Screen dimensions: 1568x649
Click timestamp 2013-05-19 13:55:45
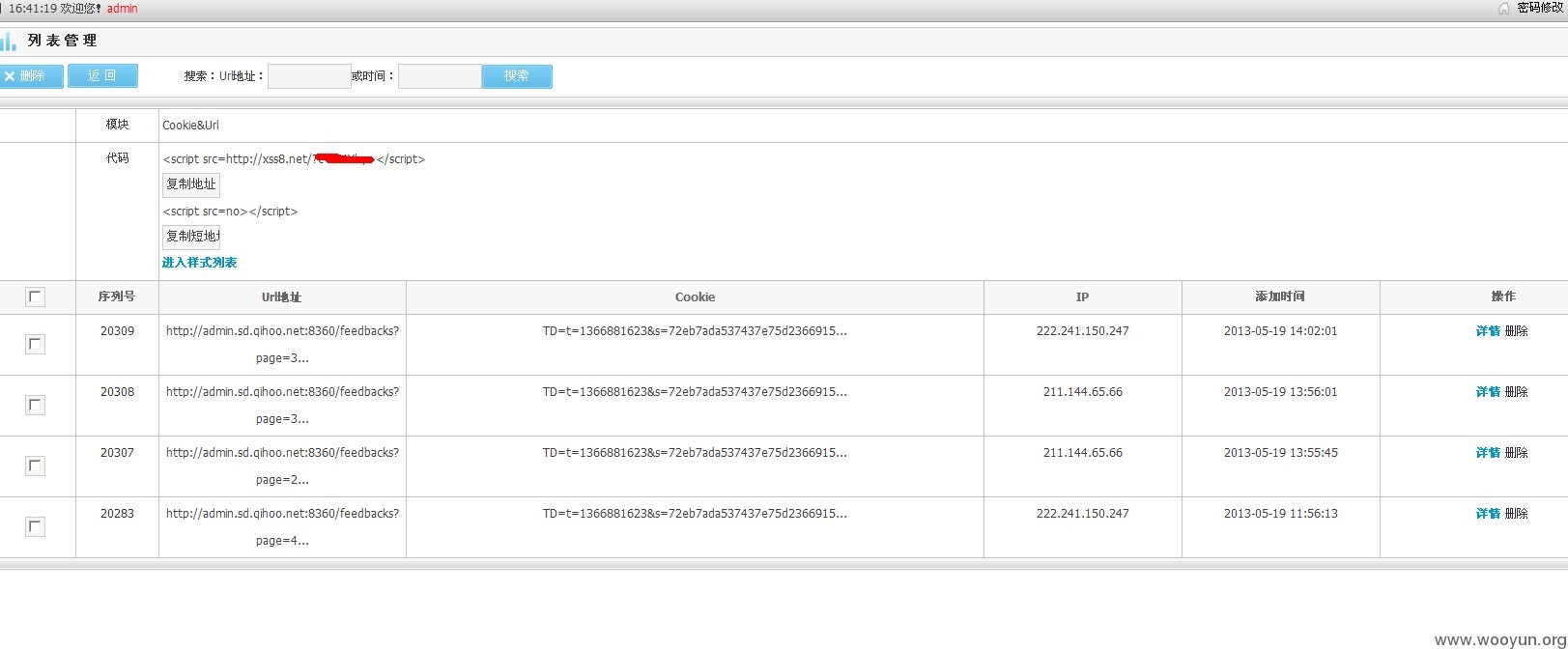(x=1280, y=453)
